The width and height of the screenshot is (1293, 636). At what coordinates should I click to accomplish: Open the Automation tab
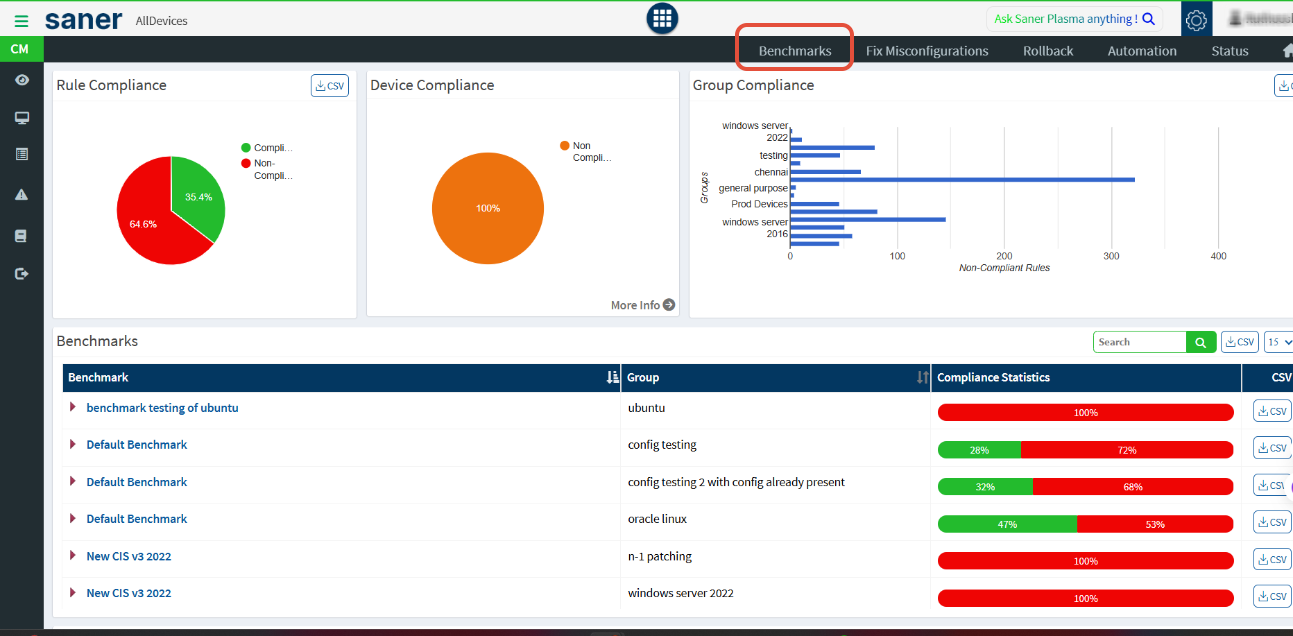(1142, 51)
